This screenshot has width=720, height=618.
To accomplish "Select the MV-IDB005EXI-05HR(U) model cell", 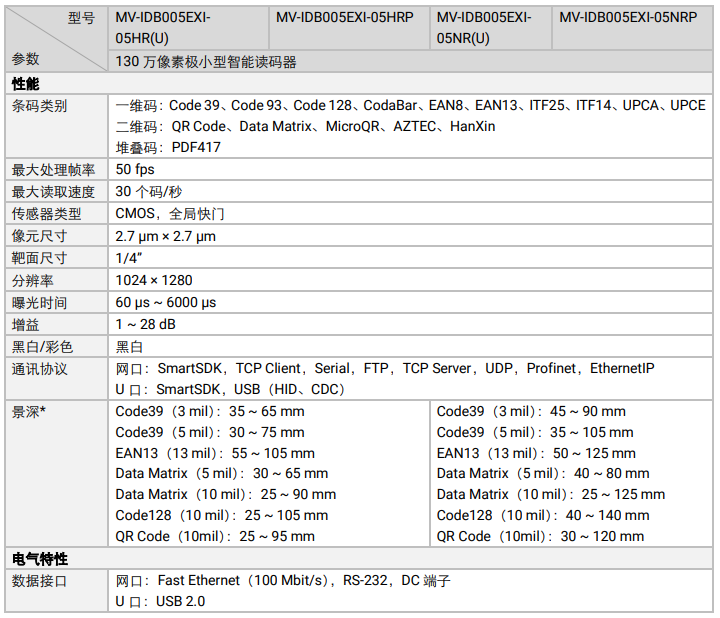I will point(165,28).
